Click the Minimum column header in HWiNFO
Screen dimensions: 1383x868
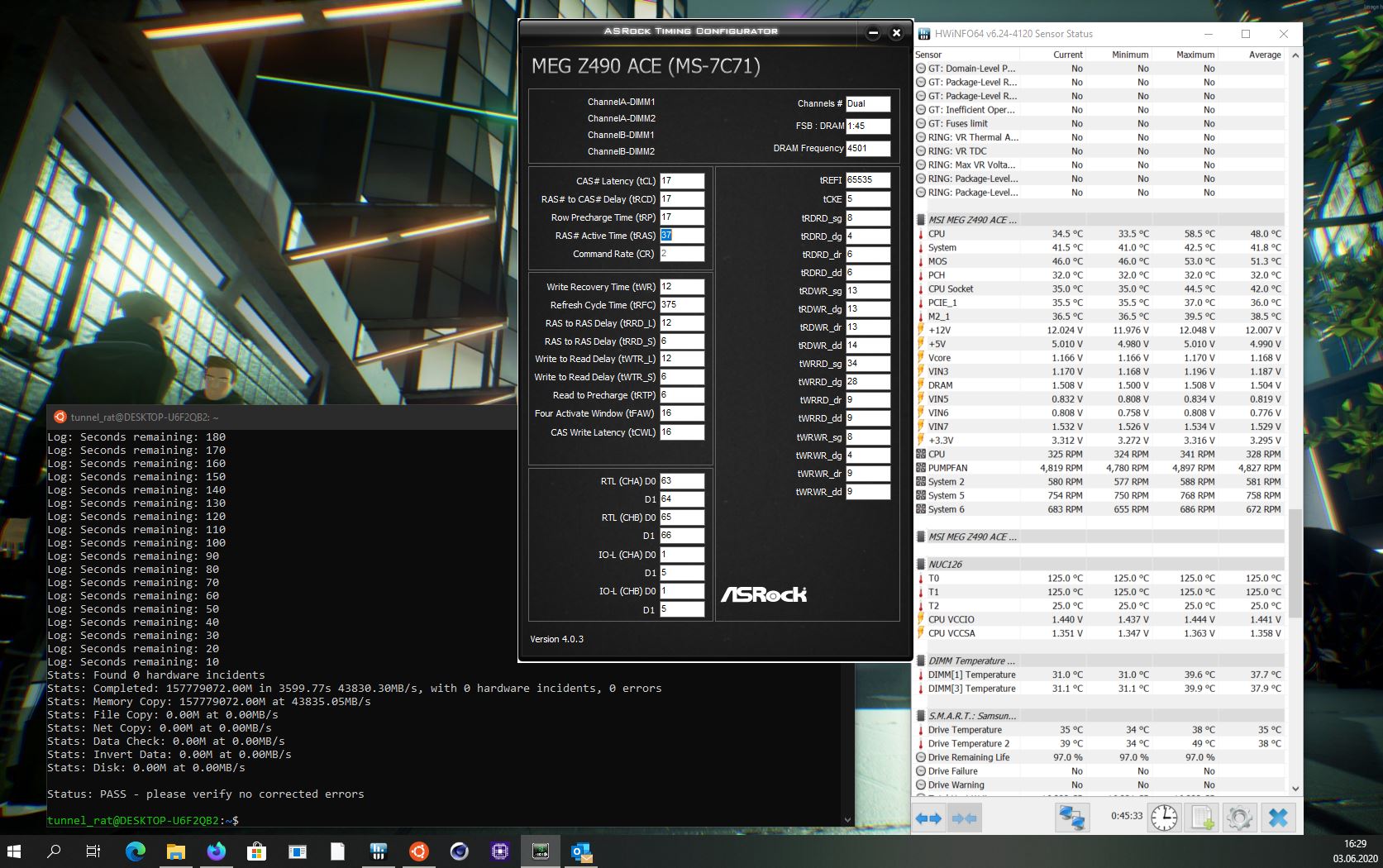click(x=1119, y=55)
